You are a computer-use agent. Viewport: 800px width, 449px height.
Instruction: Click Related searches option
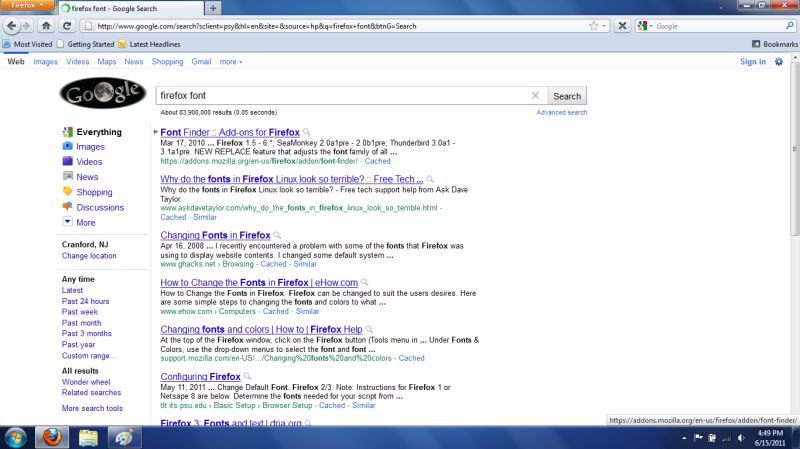[91, 392]
